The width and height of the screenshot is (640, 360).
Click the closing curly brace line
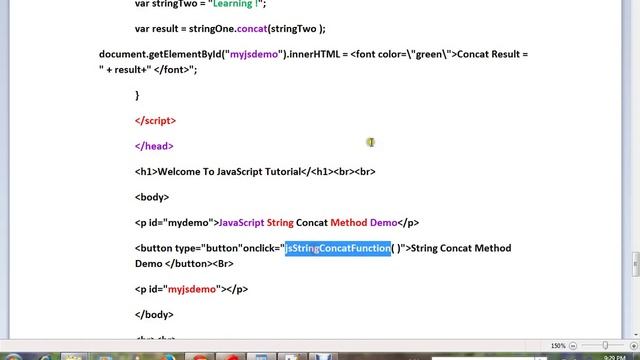pyautogui.click(x=137, y=95)
